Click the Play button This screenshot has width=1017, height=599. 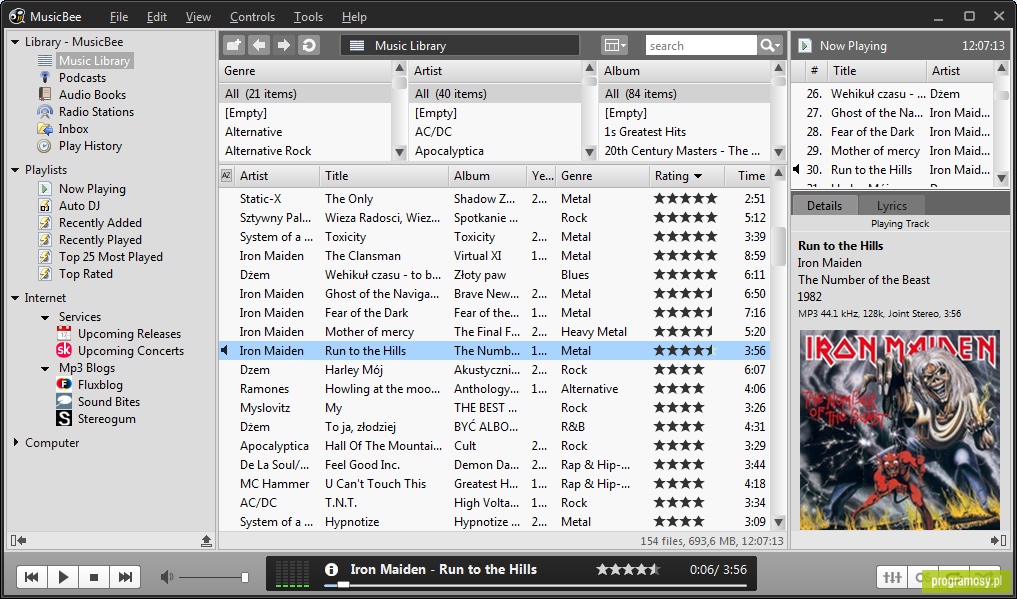(63, 576)
